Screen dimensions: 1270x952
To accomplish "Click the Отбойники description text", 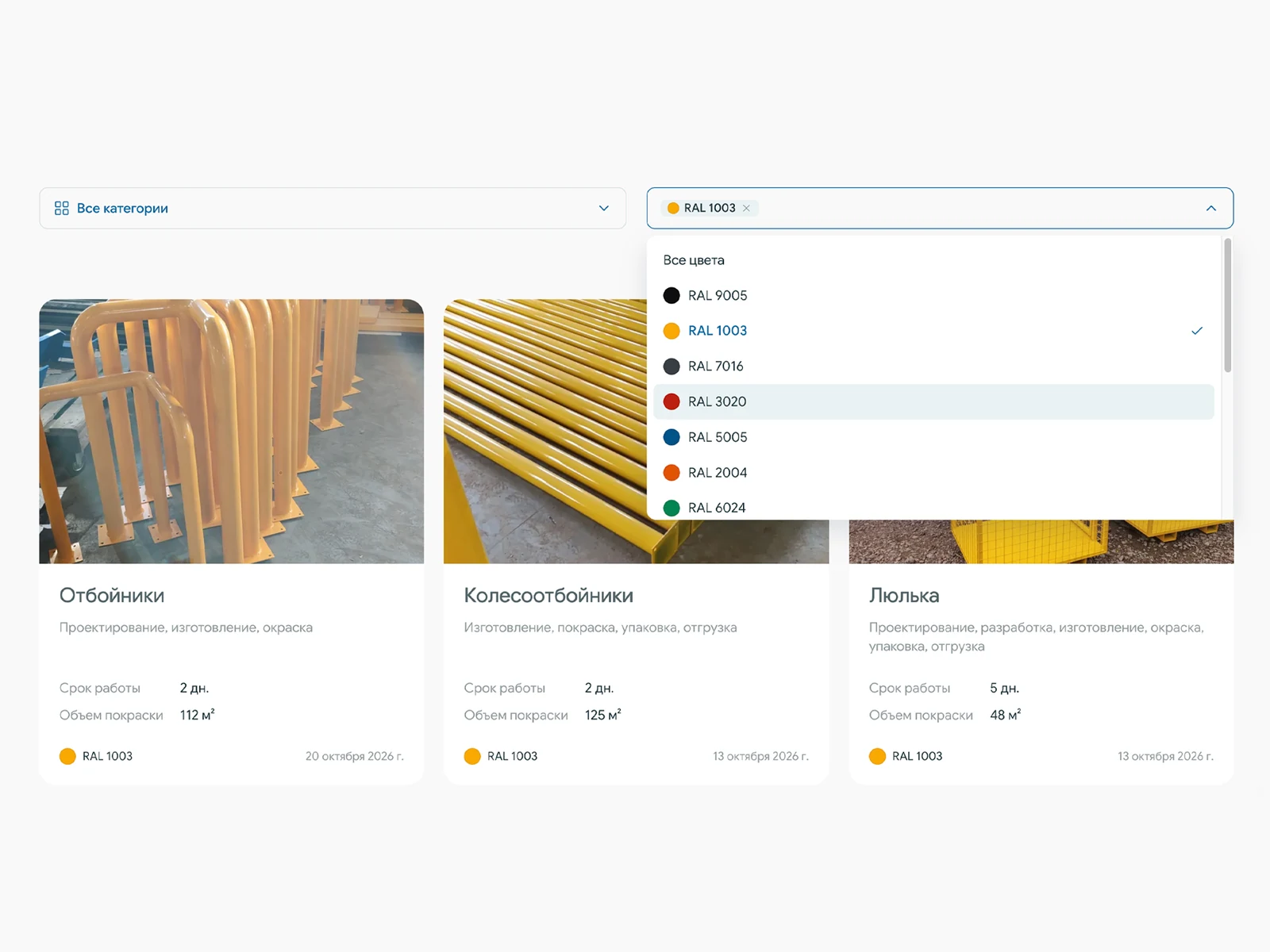I will click(x=186, y=628).
